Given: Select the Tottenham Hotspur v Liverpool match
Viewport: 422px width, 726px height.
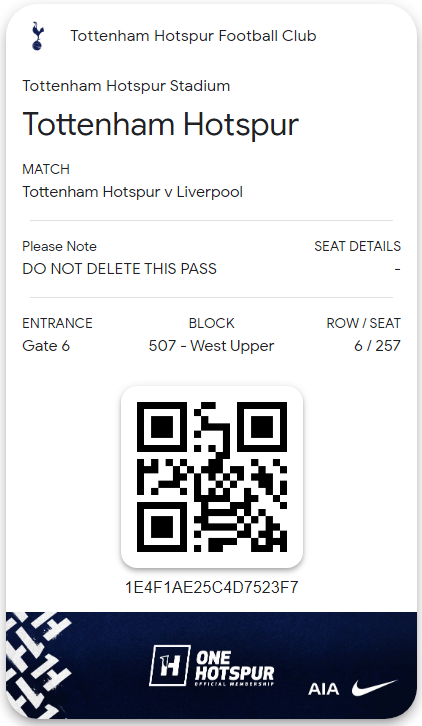Looking at the screenshot, I should click(x=132, y=192).
